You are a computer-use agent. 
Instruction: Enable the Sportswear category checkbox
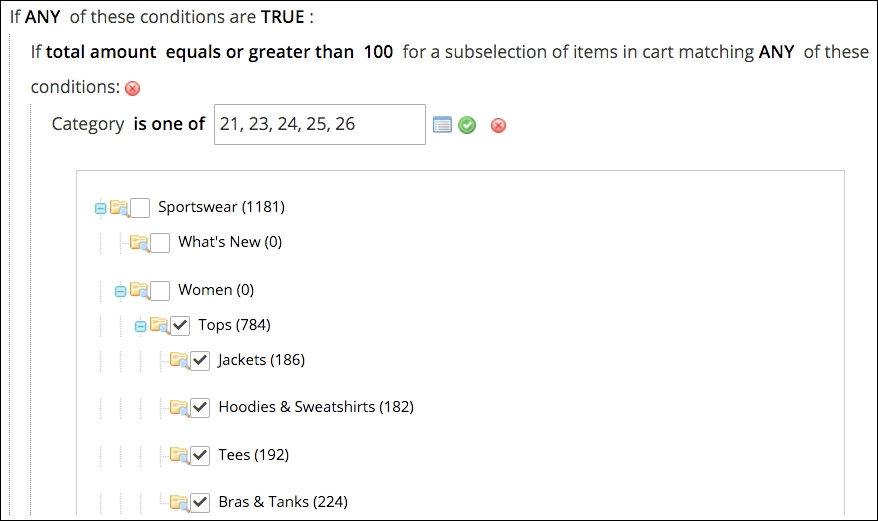[x=140, y=208]
